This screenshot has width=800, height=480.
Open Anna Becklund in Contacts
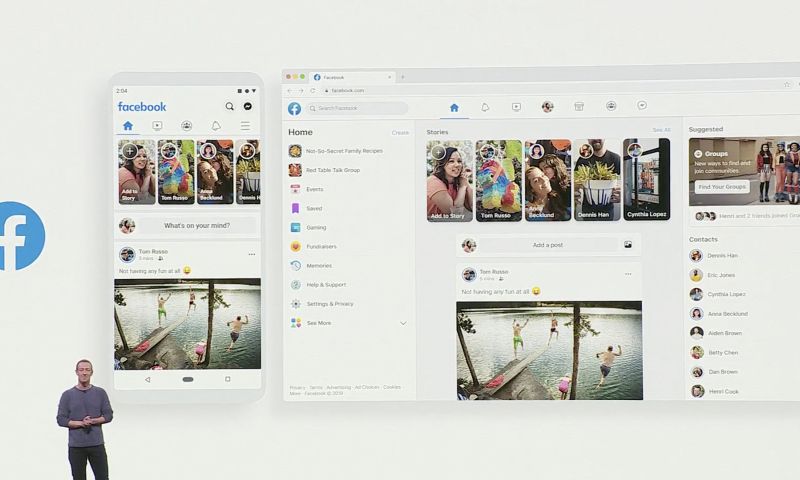pyautogui.click(x=719, y=314)
